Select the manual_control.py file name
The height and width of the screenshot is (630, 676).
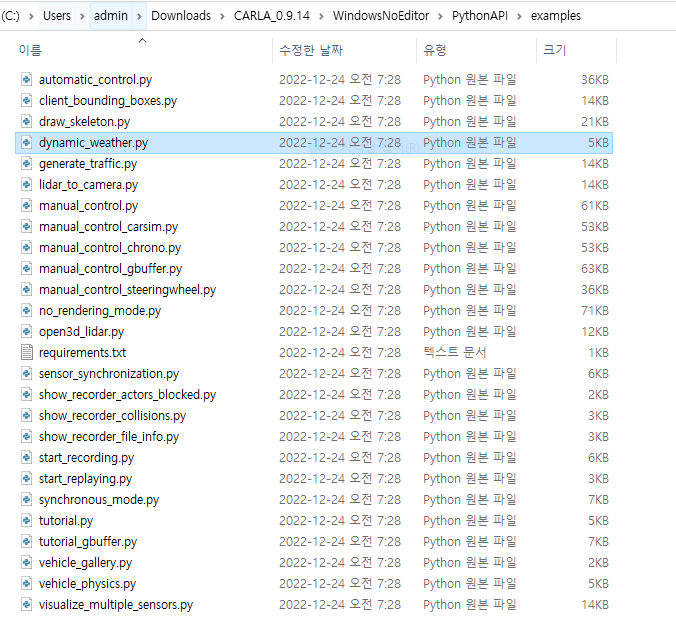point(88,206)
